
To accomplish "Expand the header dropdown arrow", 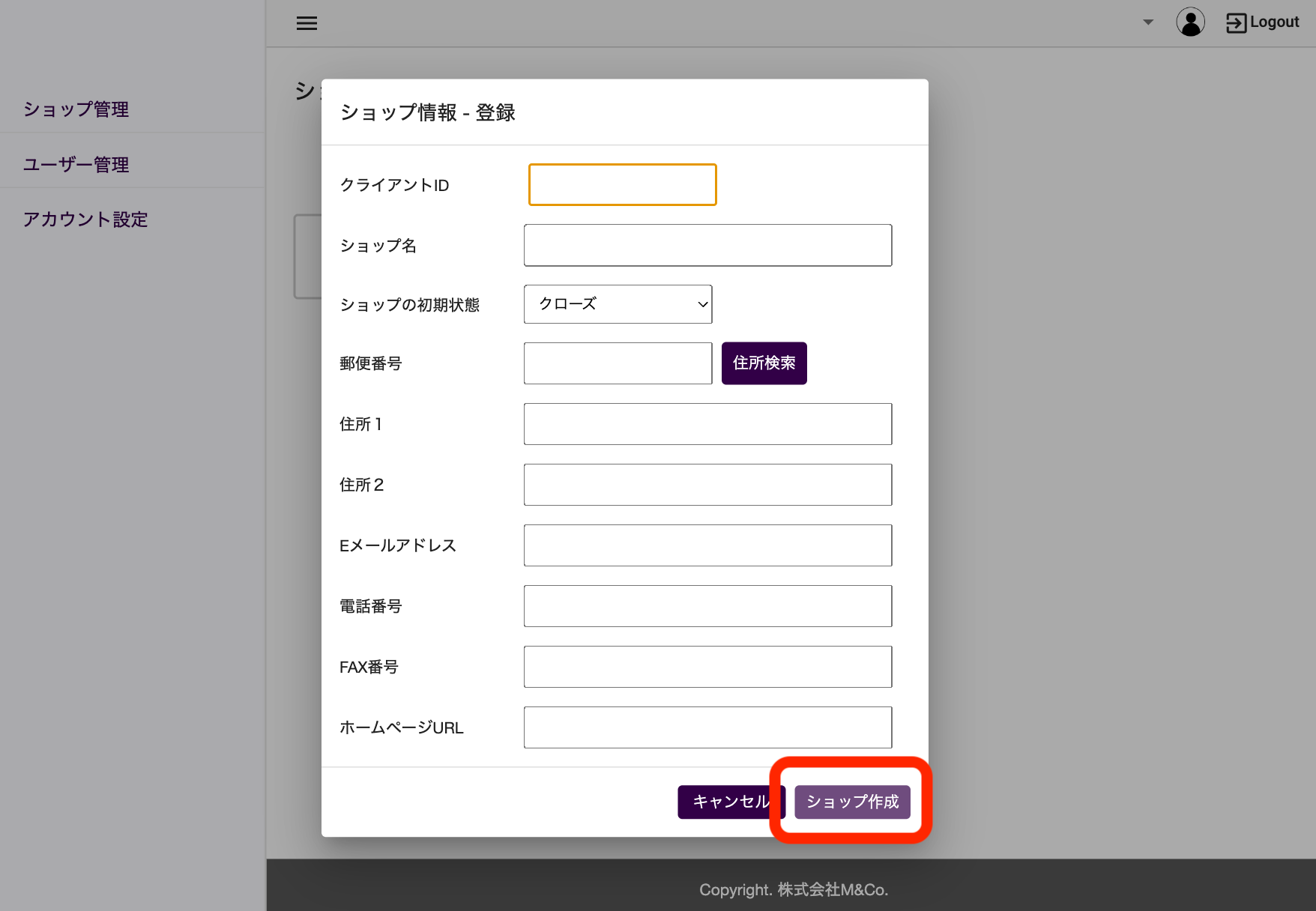I will [x=1147, y=22].
